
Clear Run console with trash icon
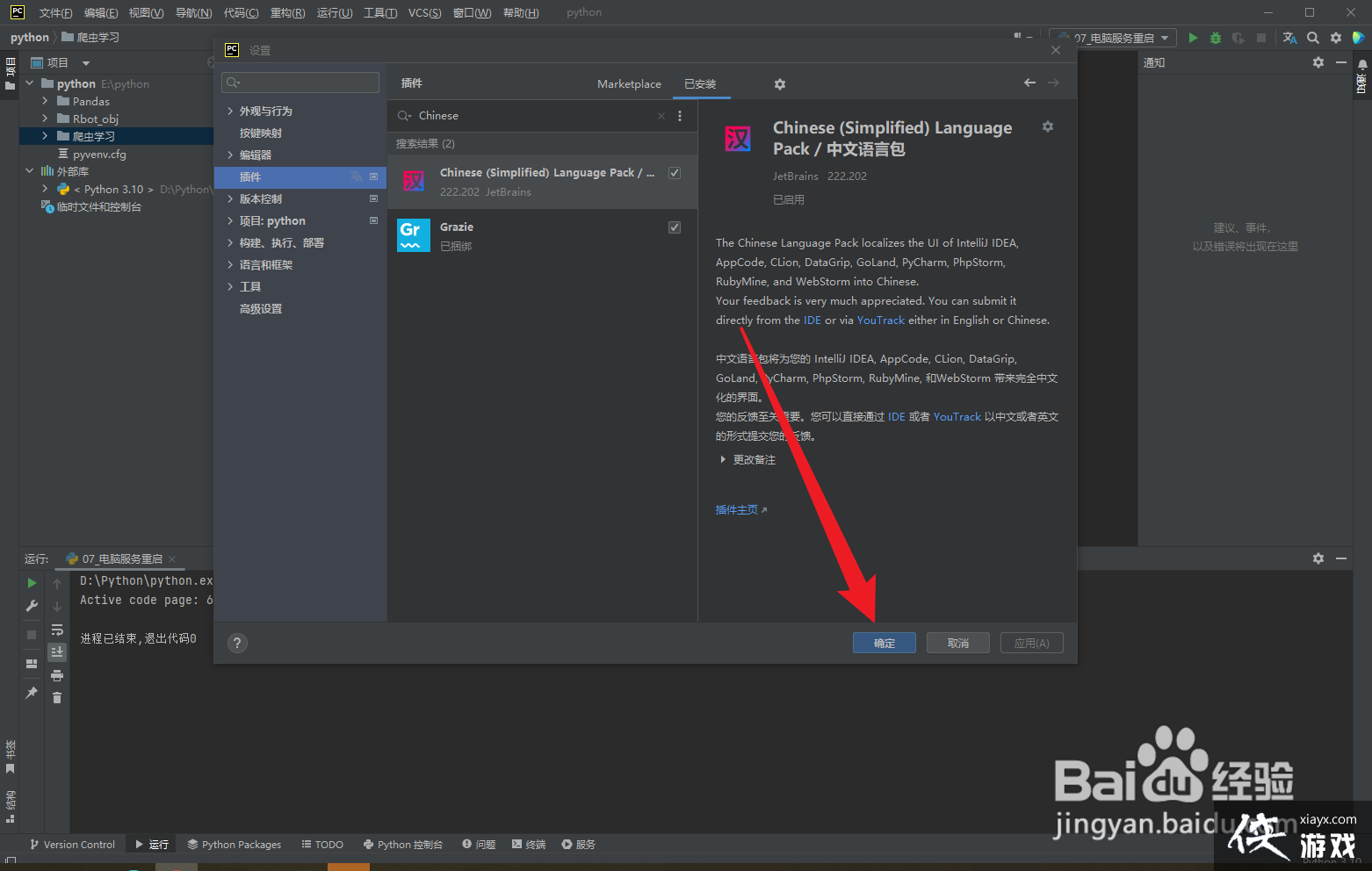tap(57, 698)
